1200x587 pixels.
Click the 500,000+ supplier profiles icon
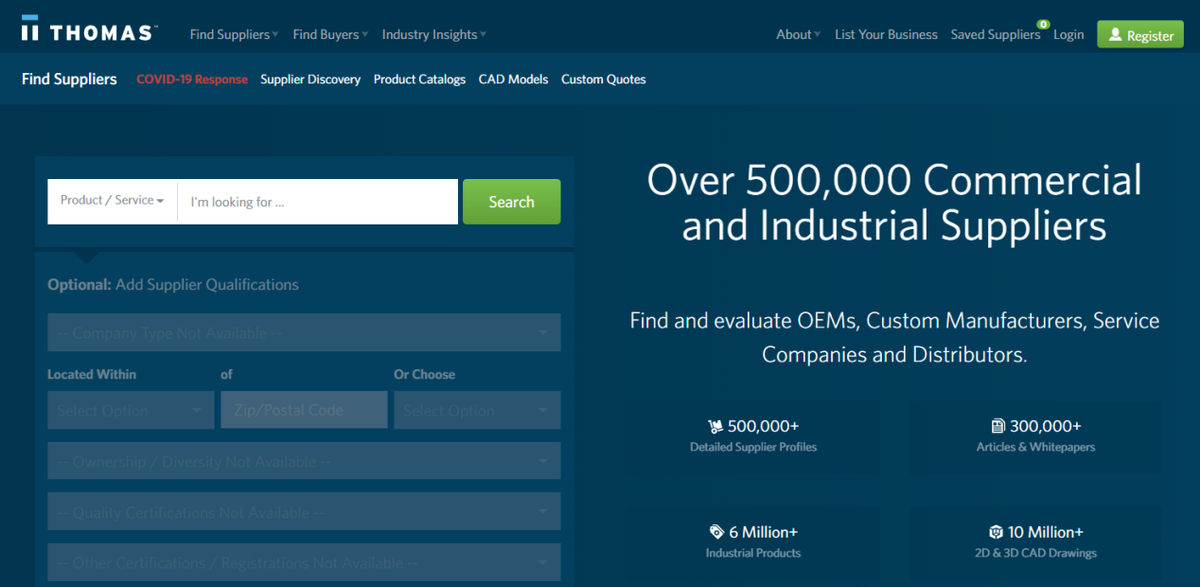coord(715,426)
